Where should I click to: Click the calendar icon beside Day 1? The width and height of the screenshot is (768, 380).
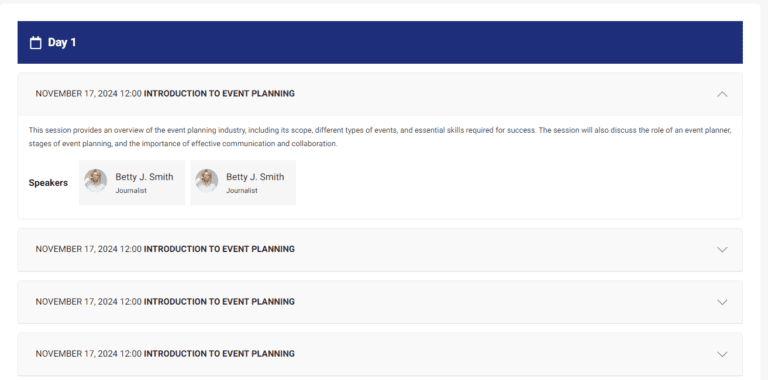pos(35,43)
